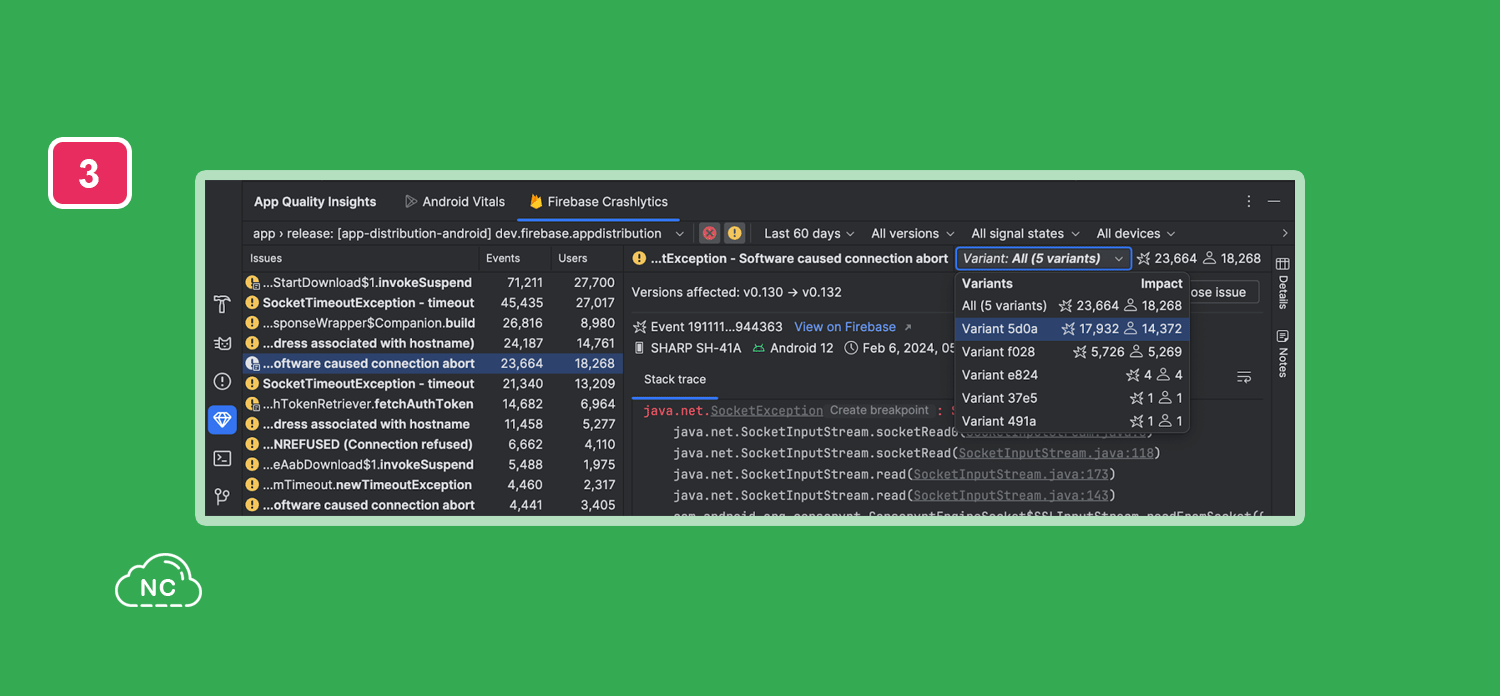Choose Variant 5d0a in the dropdown
1500x696 pixels.
coord(1072,328)
